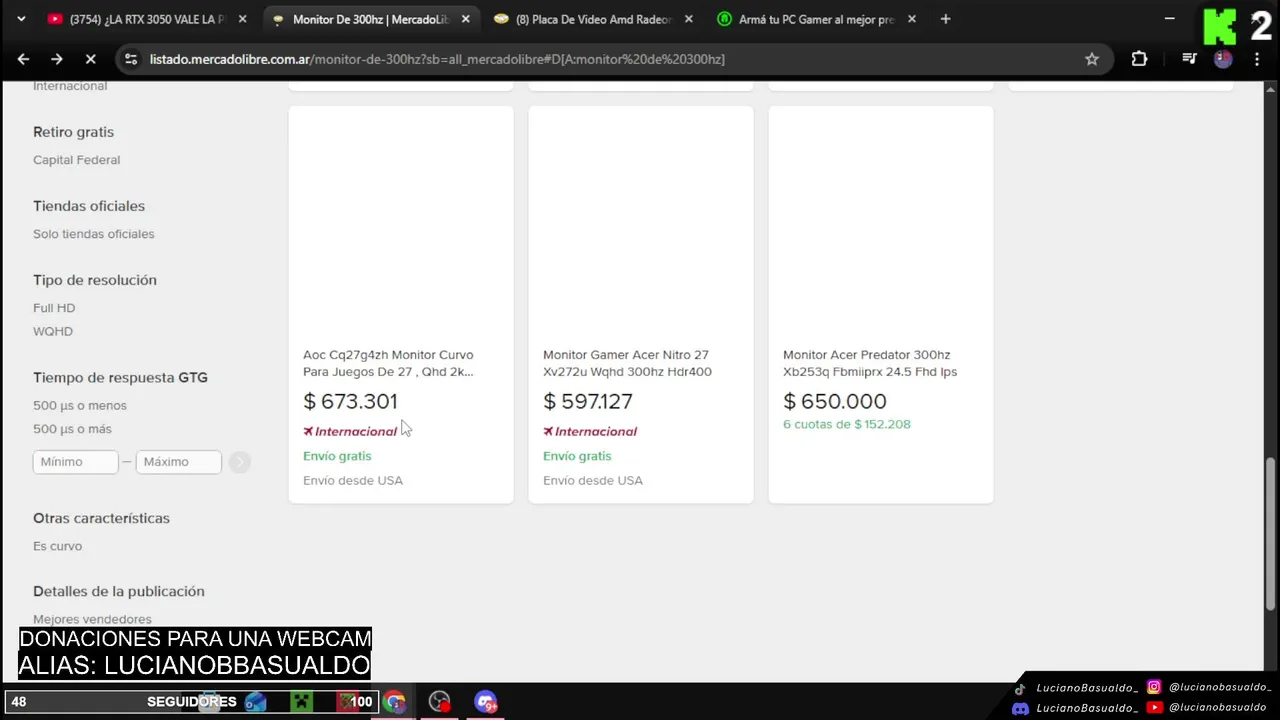This screenshot has width=1280, height=720.
Task: Filter resolution by WQHD
Action: point(53,331)
